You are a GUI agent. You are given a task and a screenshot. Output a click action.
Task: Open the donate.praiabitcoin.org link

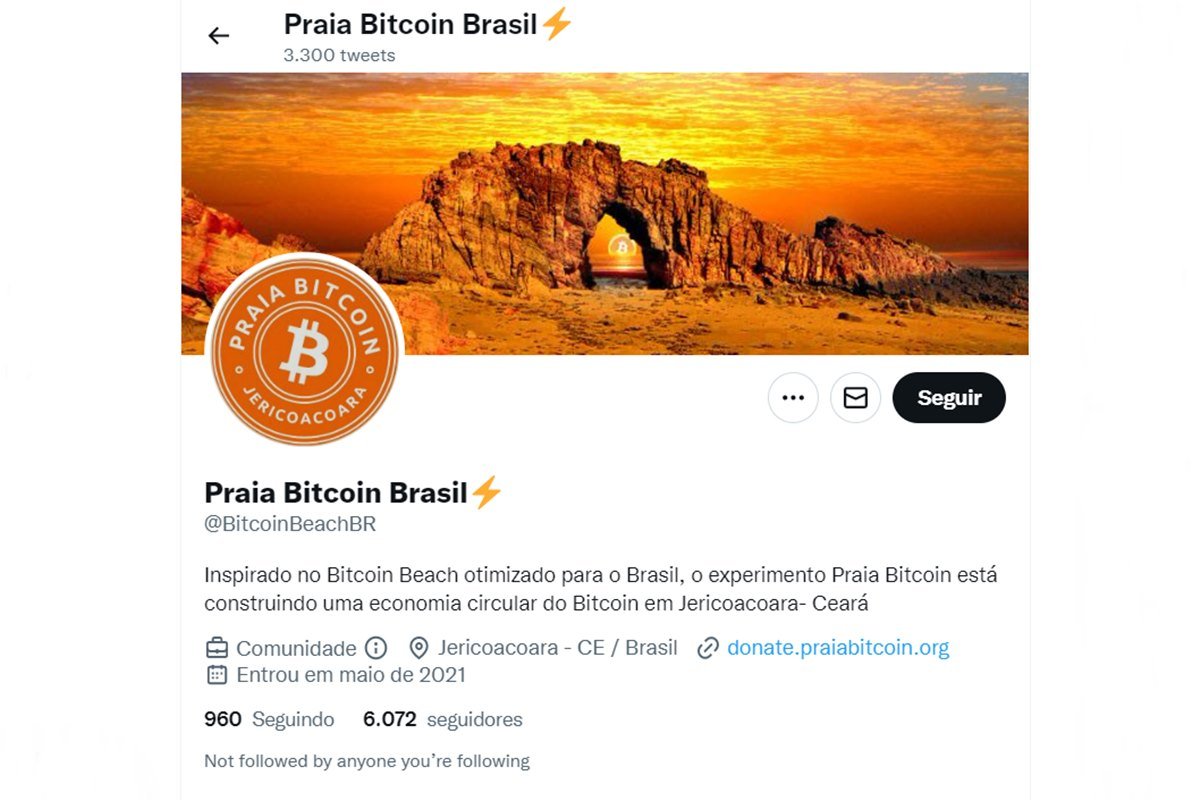coord(838,648)
